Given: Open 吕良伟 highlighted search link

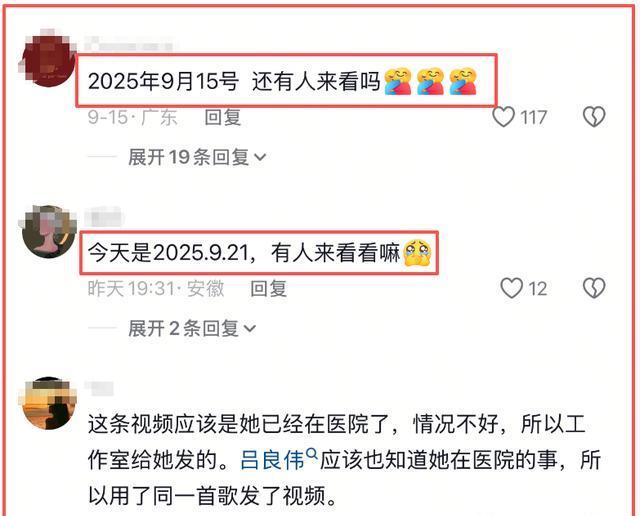Looking at the screenshot, I should pos(272,460).
